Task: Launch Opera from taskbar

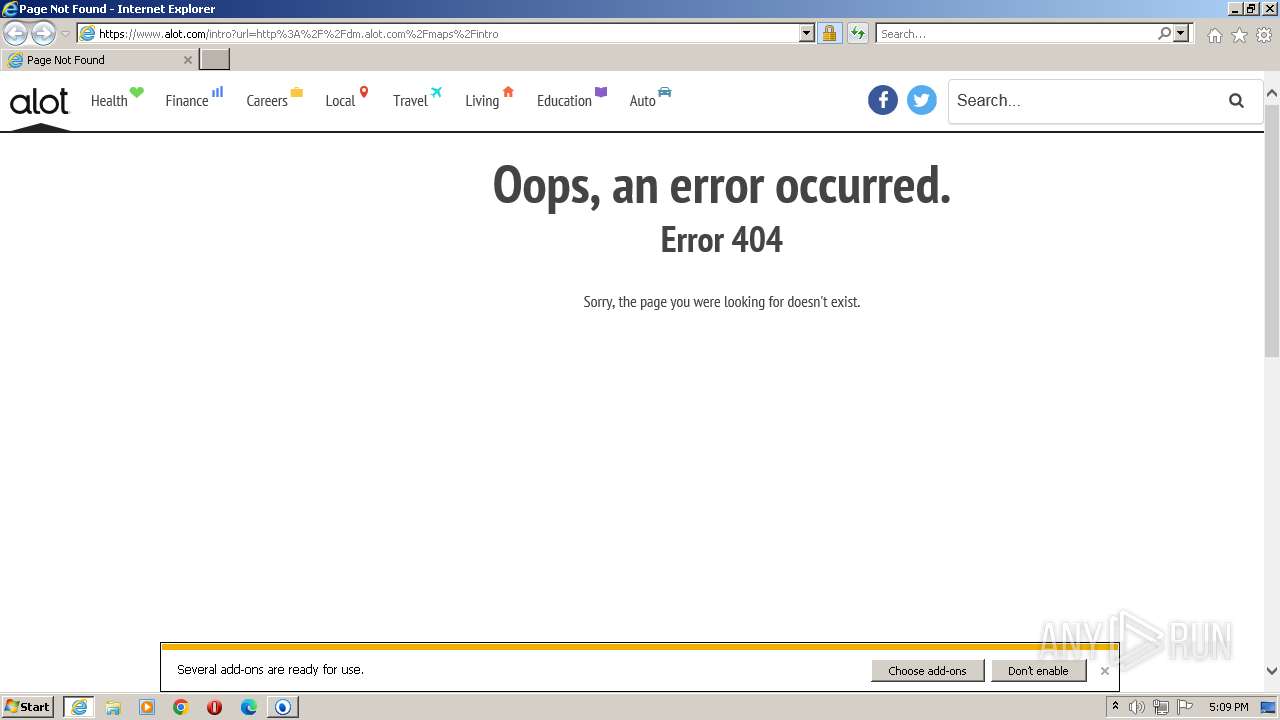Action: [x=214, y=707]
